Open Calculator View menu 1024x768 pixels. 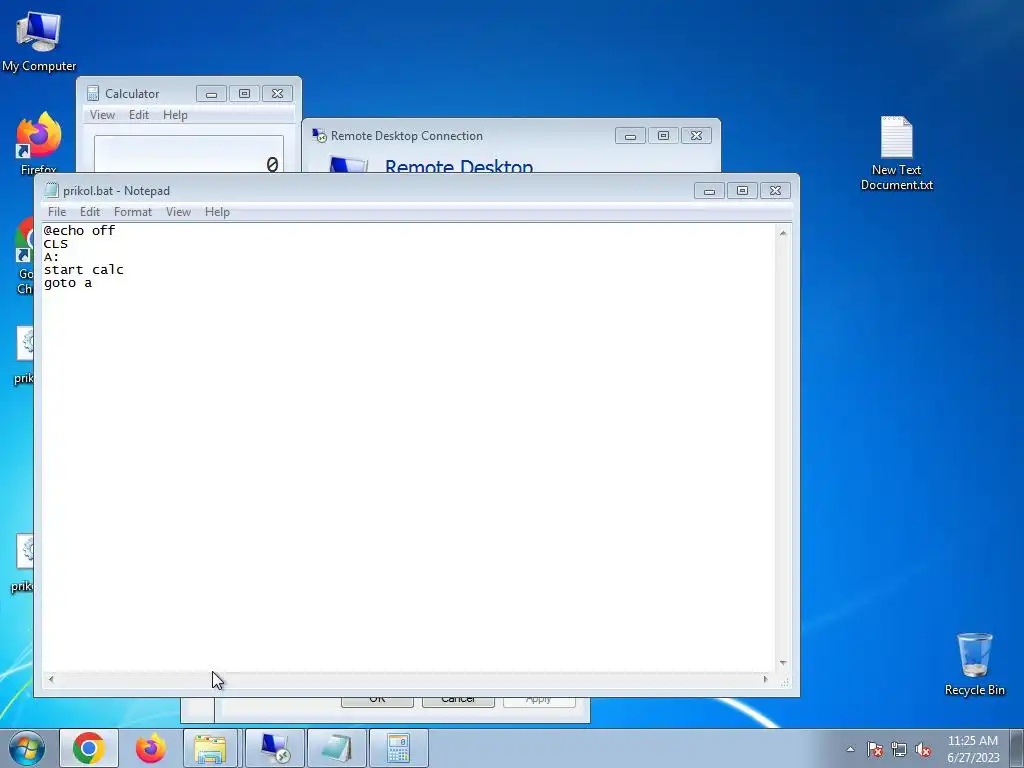point(103,114)
